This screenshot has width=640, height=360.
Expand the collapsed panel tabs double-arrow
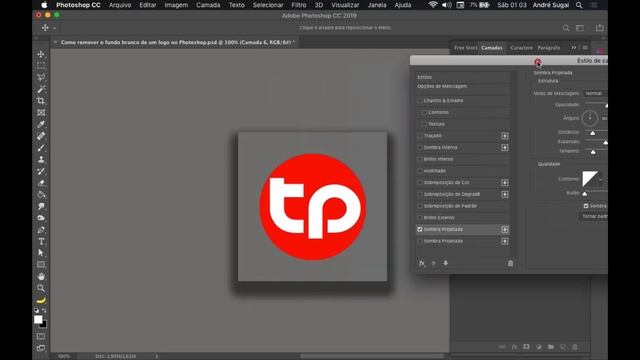(573, 48)
